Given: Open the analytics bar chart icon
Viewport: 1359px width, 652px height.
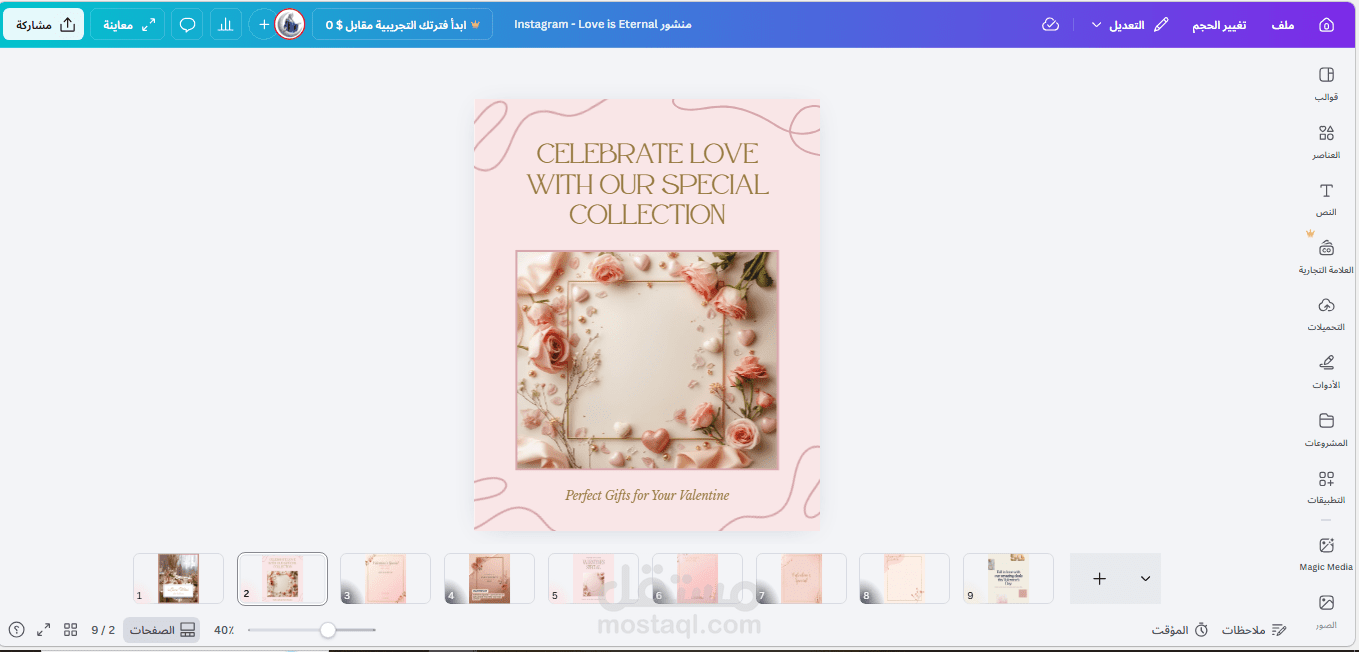Looking at the screenshot, I should point(226,24).
